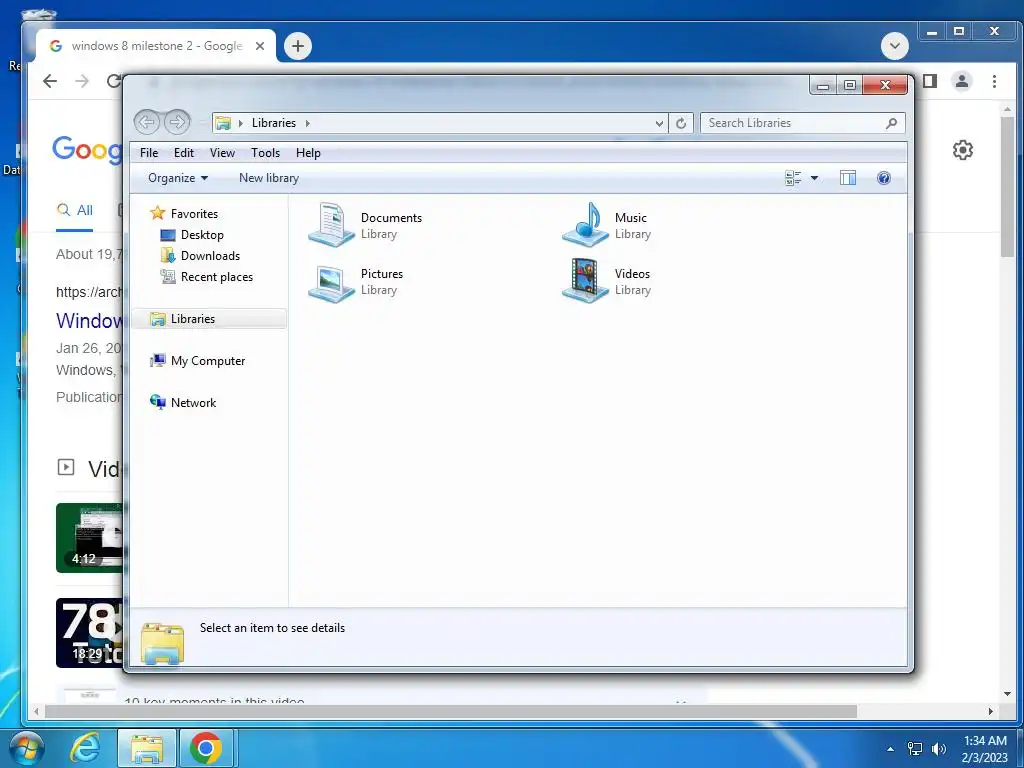Select Desktop in Favorites
Image resolution: width=1024 pixels, height=768 pixels.
click(x=202, y=234)
